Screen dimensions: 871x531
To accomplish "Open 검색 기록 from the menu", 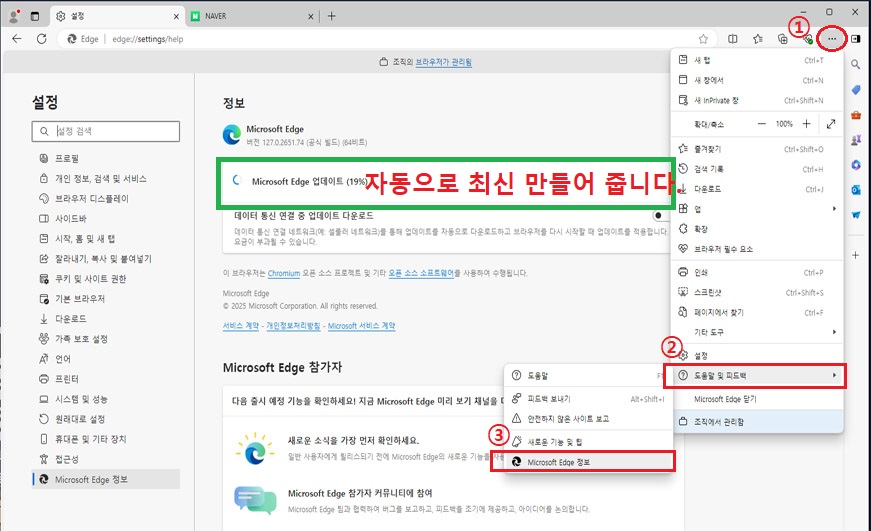I will coord(757,169).
